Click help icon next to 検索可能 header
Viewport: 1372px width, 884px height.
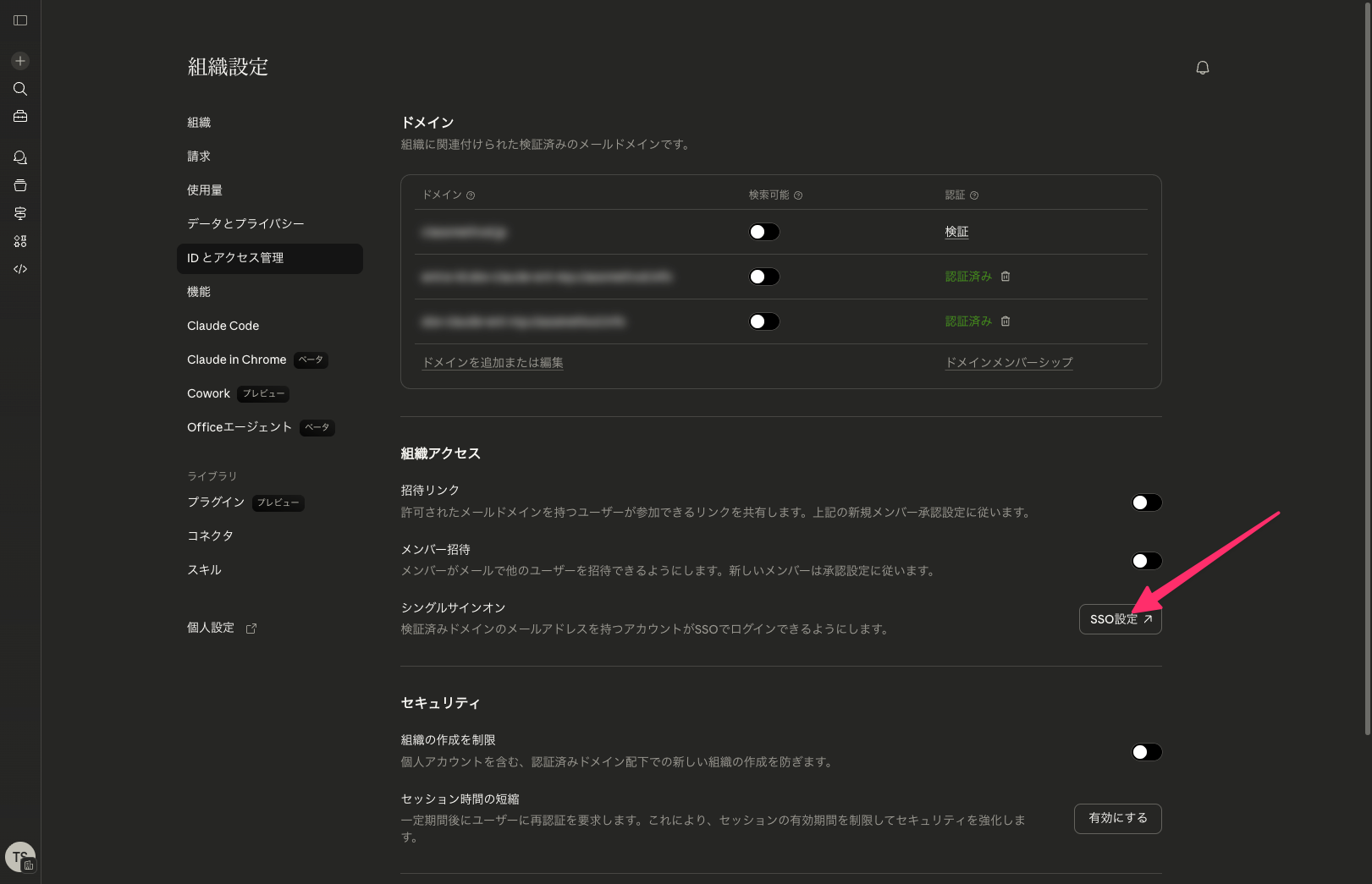[798, 195]
